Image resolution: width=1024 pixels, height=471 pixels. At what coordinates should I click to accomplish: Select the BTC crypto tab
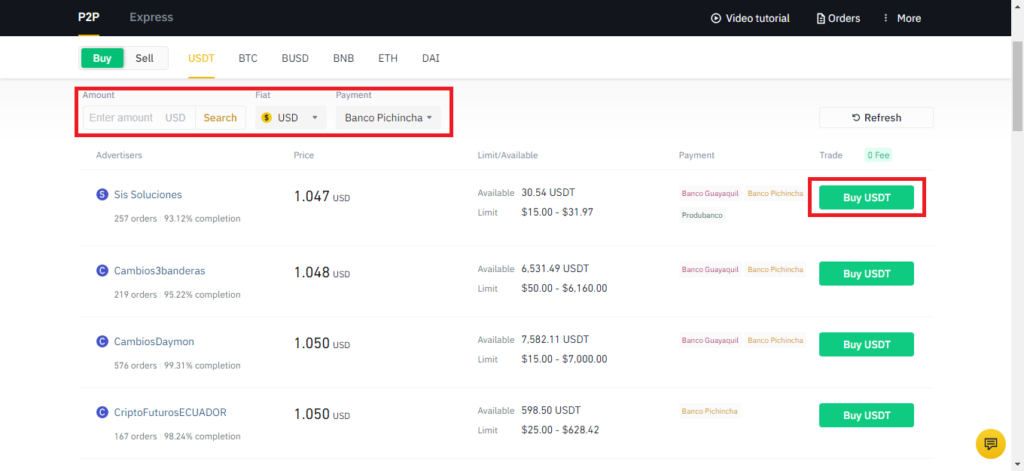(248, 58)
